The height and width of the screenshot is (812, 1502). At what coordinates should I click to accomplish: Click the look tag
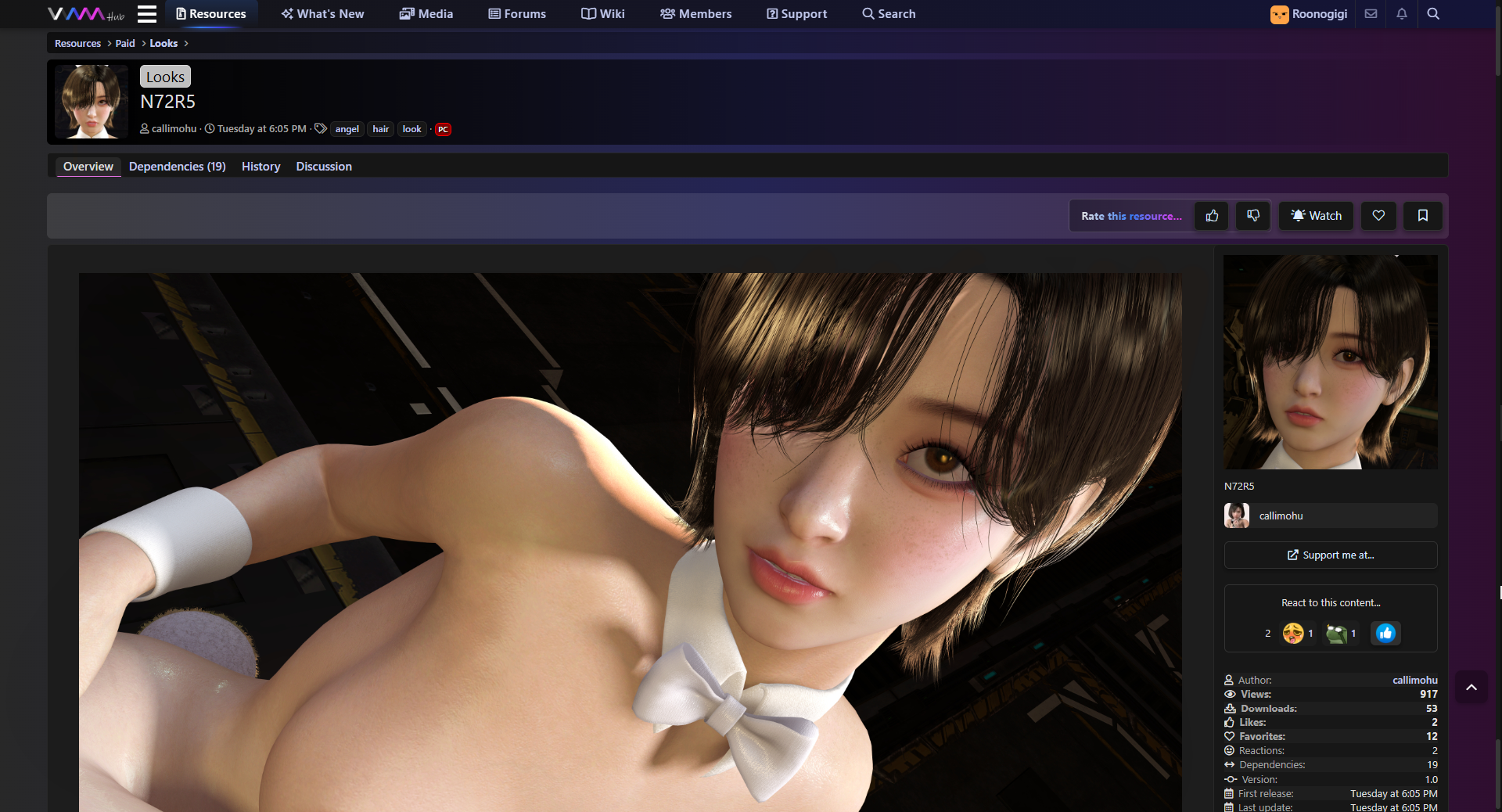(412, 130)
